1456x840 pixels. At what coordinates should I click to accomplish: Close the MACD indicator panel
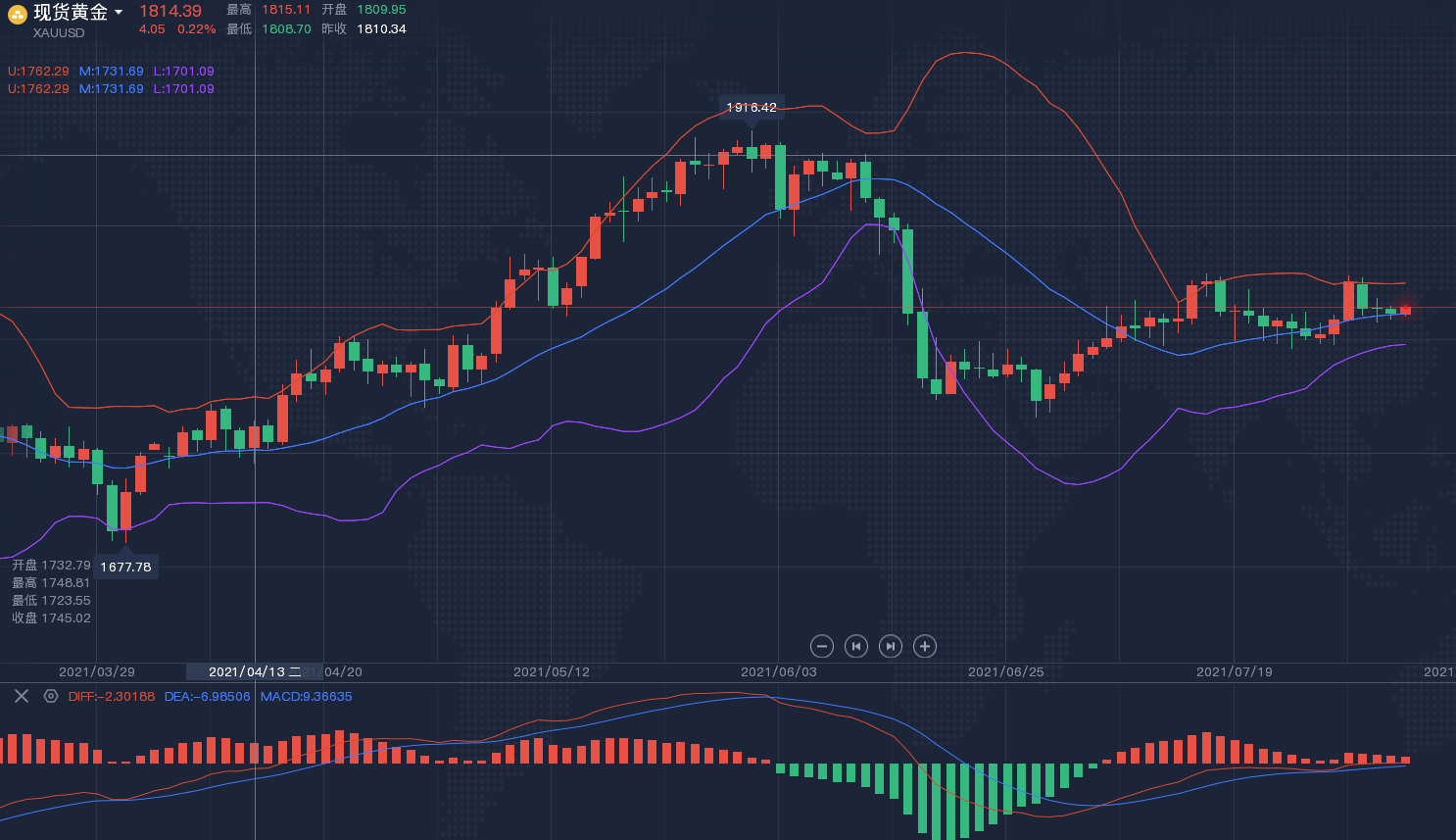[22, 696]
